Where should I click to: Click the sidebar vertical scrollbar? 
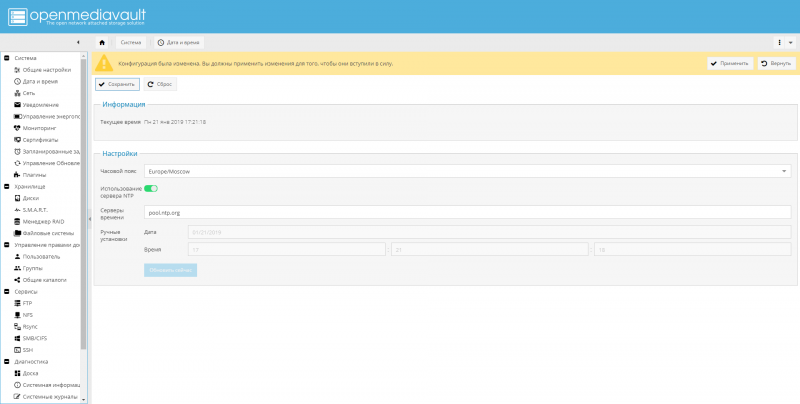click(x=84, y=204)
